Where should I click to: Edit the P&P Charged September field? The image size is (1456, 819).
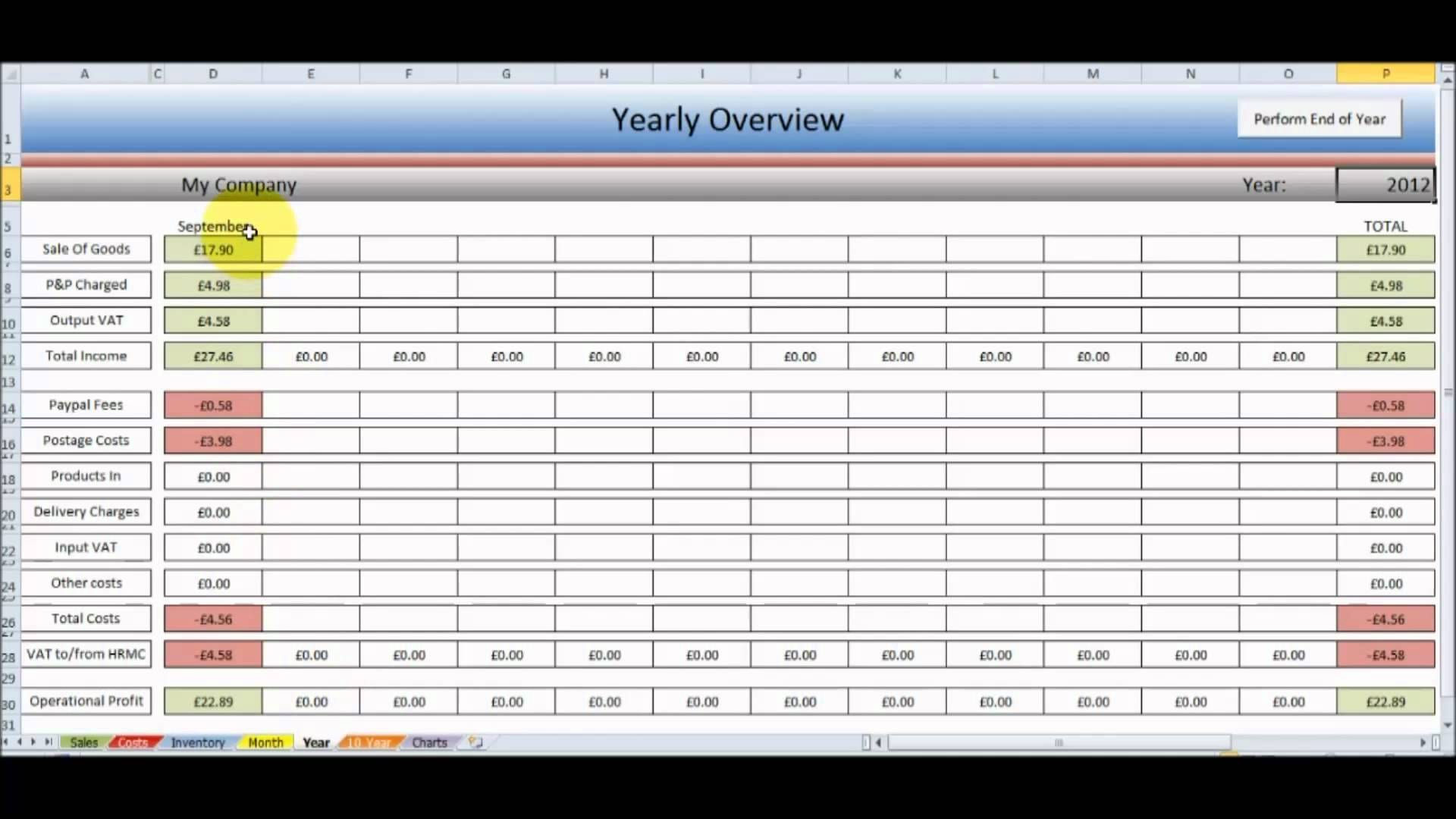coord(212,285)
